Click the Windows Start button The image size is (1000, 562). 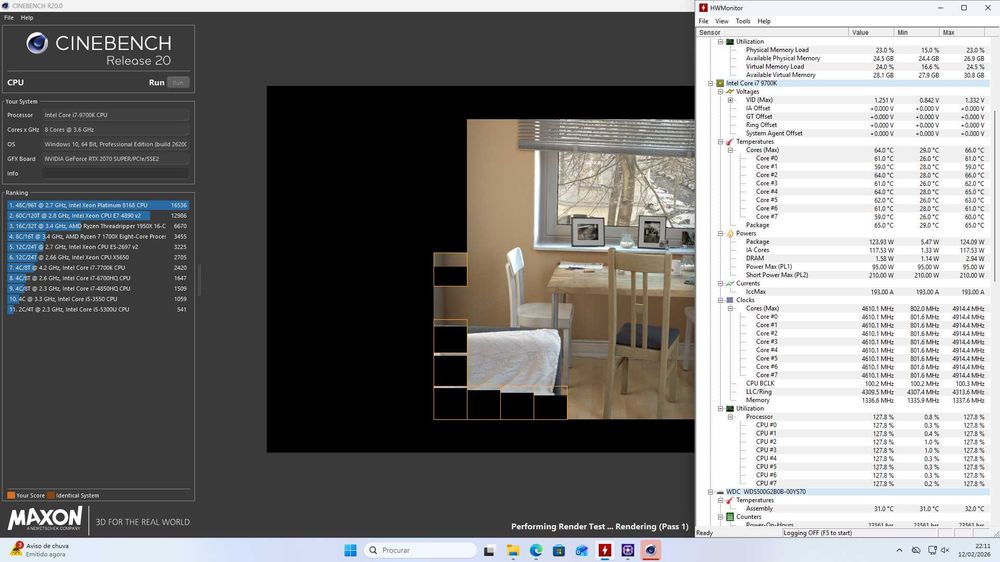tap(350, 550)
